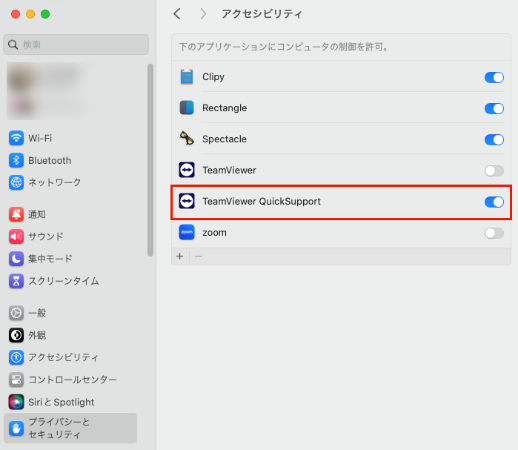518x450 pixels.
Task: Click the スクリーンタイム hourglass icon
Action: click(16, 281)
